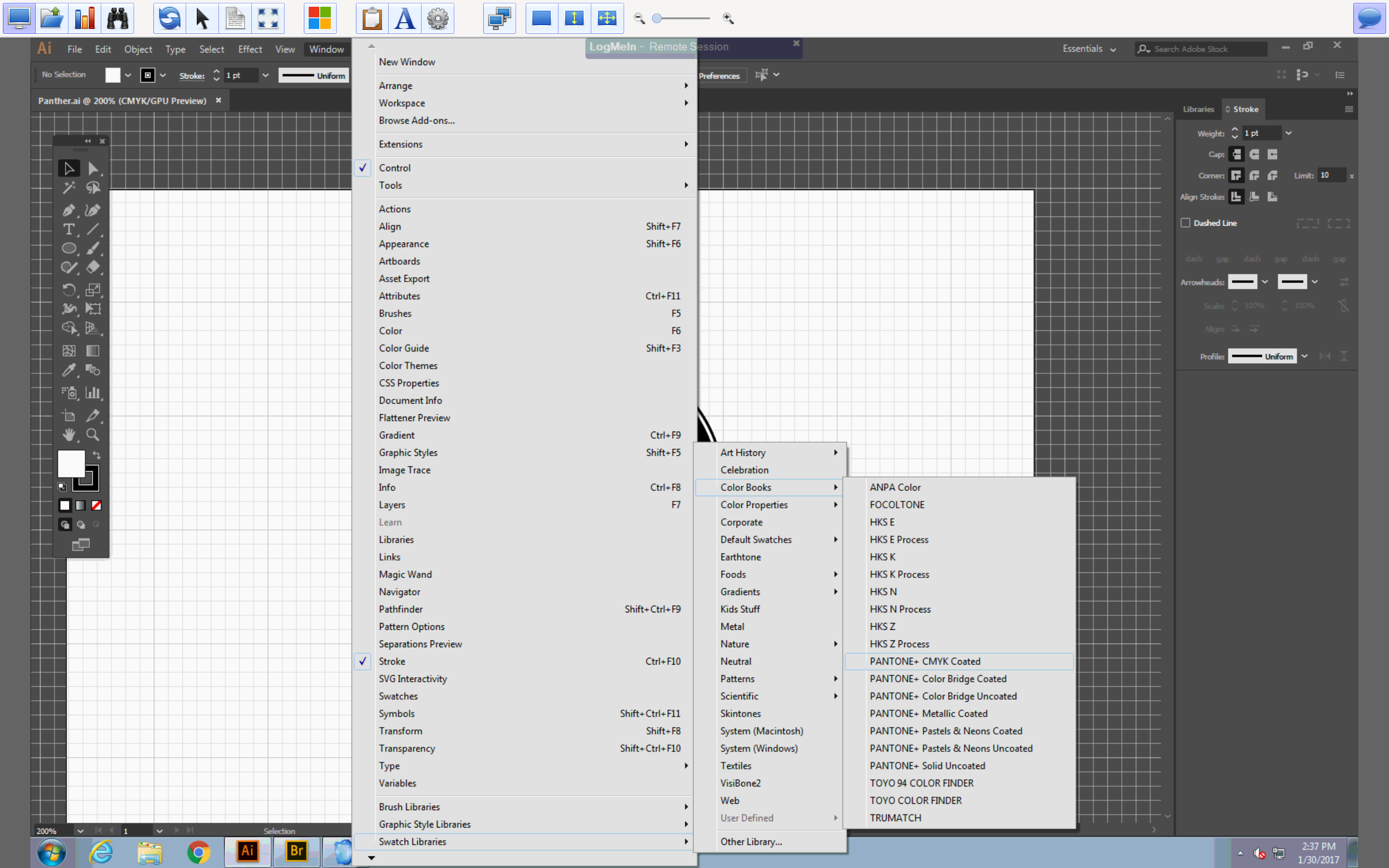The image size is (1389, 868).
Task: Select the Lasso tool
Action: pyautogui.click(x=93, y=188)
